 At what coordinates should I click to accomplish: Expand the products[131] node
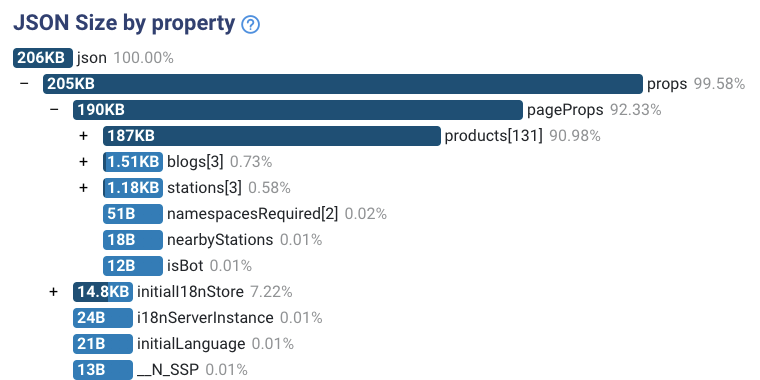pos(84,136)
